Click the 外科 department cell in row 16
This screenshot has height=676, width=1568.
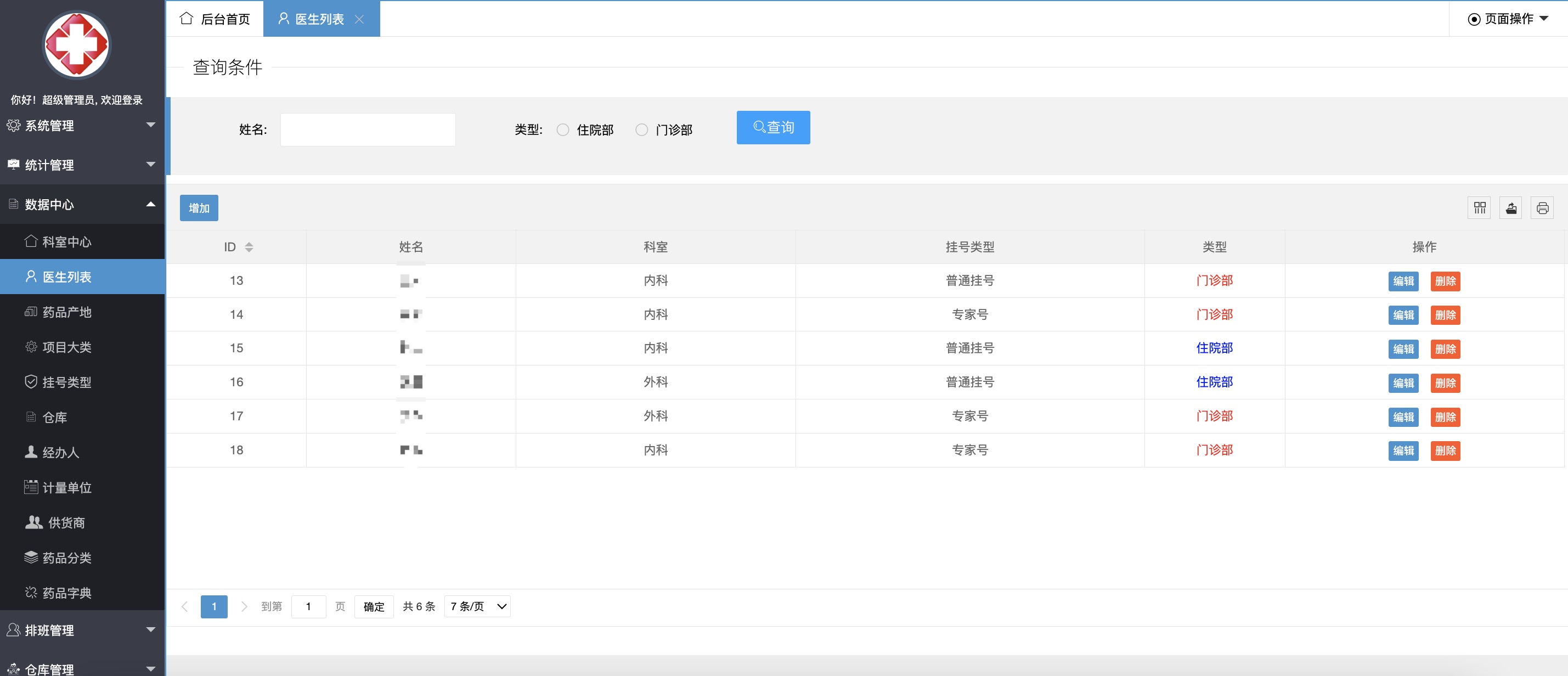point(656,382)
